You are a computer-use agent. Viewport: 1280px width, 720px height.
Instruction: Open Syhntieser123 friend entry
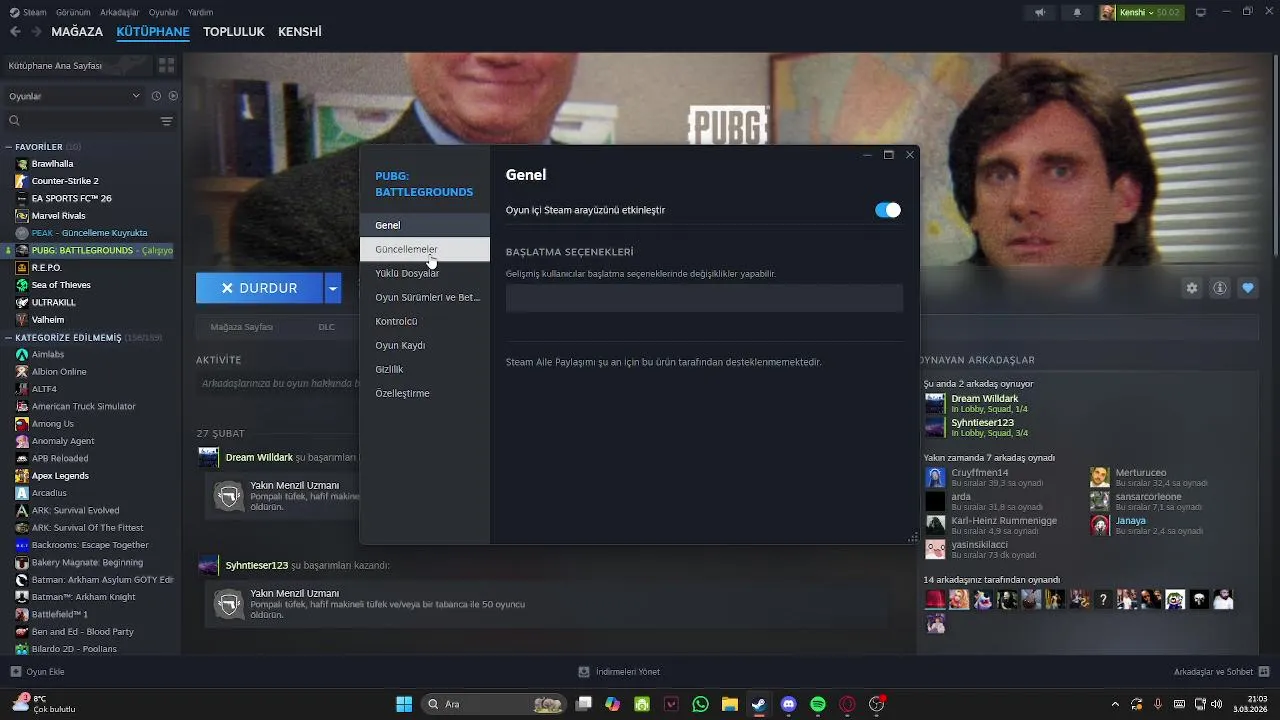click(982, 427)
